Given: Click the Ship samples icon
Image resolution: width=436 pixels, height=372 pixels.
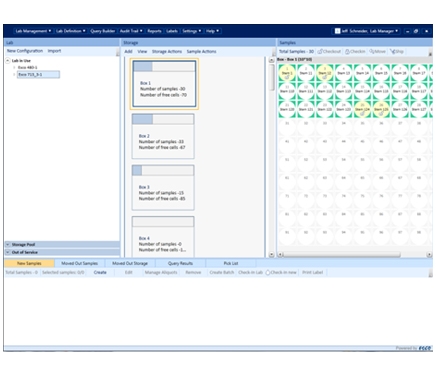Looking at the screenshot, I should click(393, 51).
